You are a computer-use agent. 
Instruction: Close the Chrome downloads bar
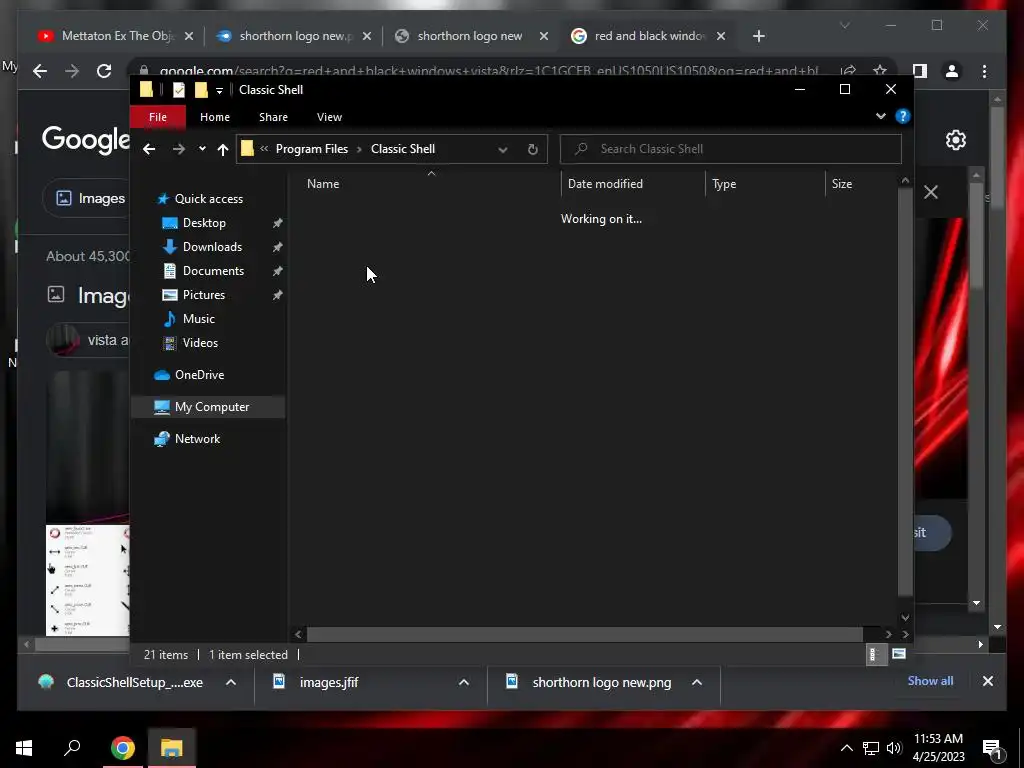click(987, 681)
